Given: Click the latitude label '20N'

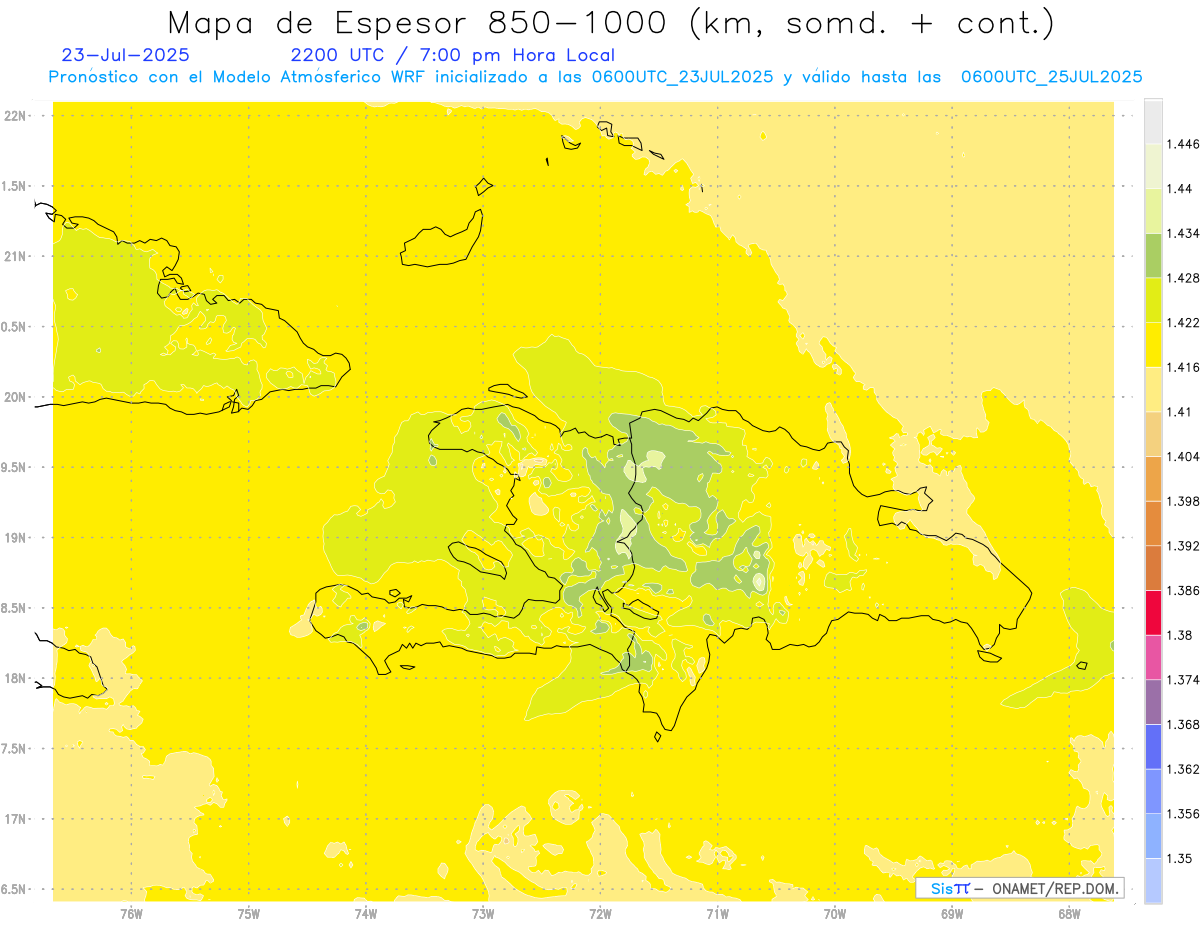Looking at the screenshot, I should click(x=16, y=397).
